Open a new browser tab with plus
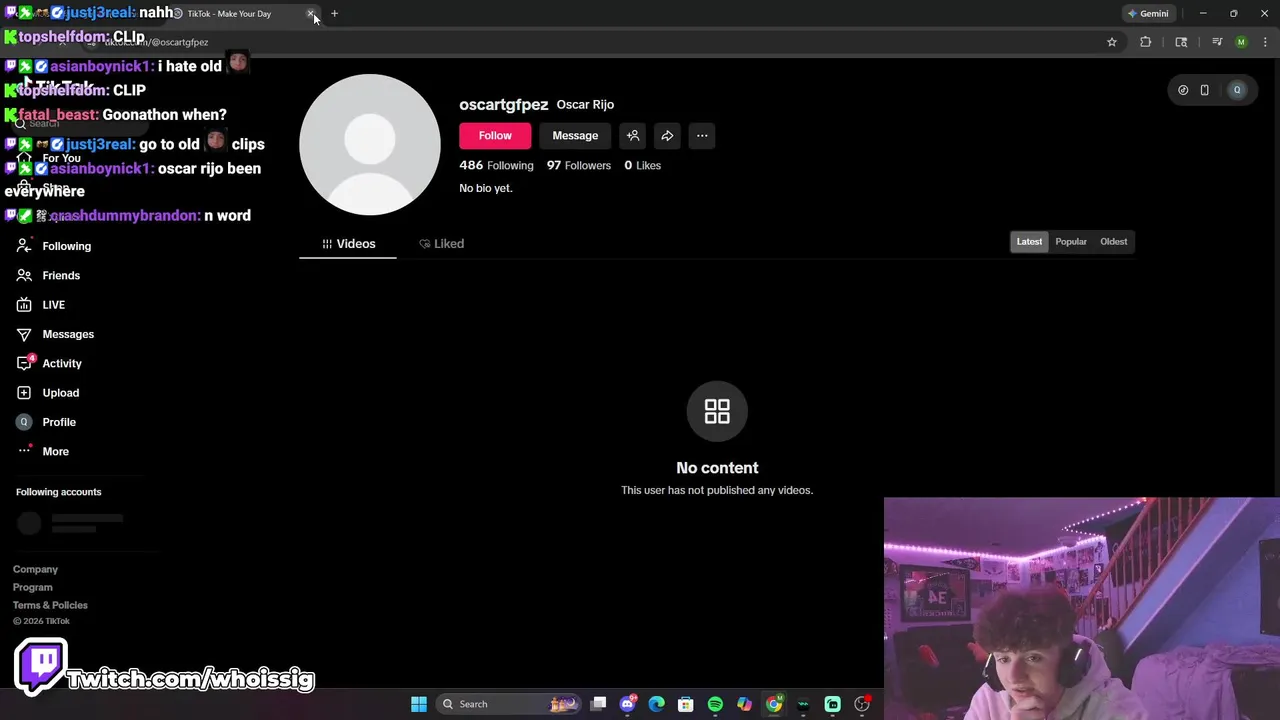The image size is (1280, 720). 334,14
